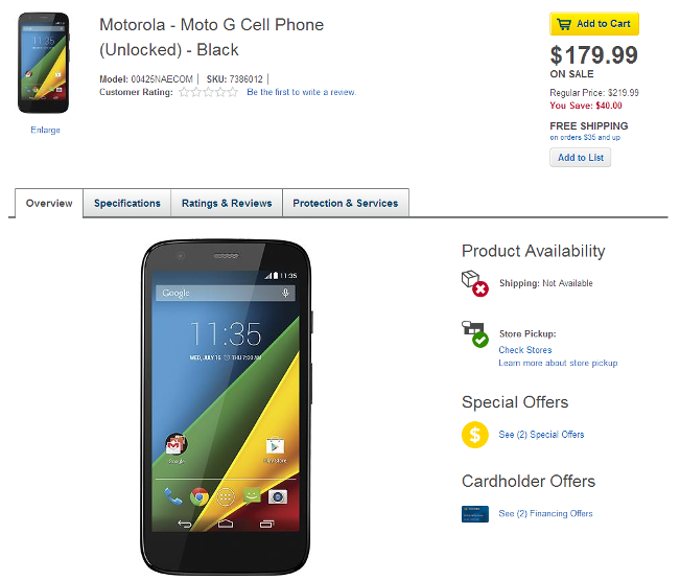Screen dimensions: 680x580
Task: Open 'See (2) Financing Offers' link
Action: [545, 514]
